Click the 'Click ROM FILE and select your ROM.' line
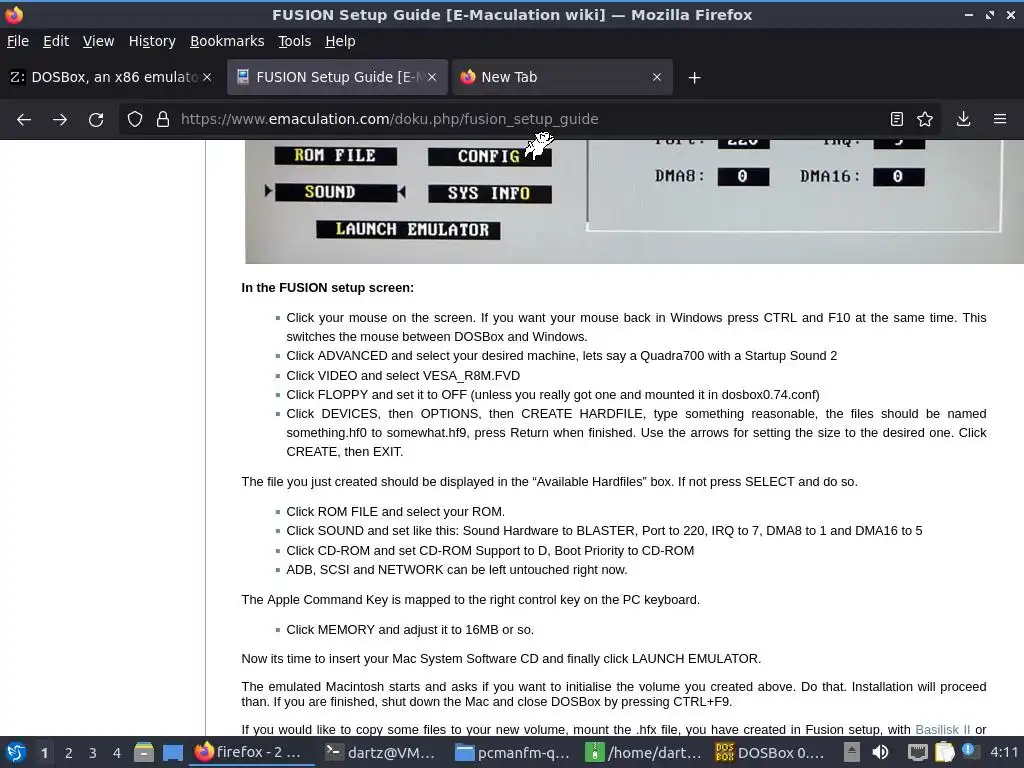 coord(395,512)
